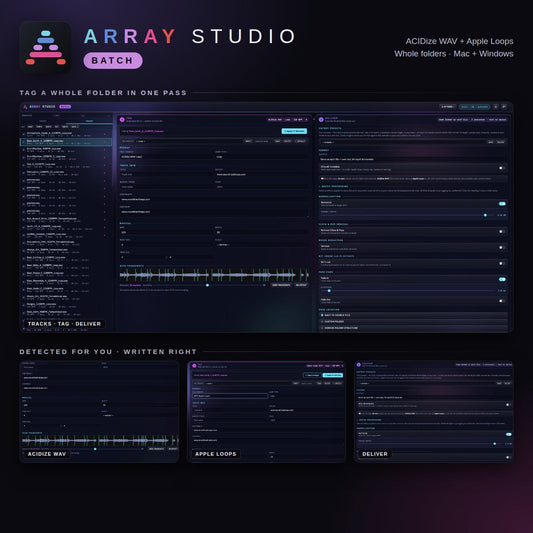Click the waveform in the main Tag panel
Viewport: 533px width, 533px height.
click(x=214, y=275)
